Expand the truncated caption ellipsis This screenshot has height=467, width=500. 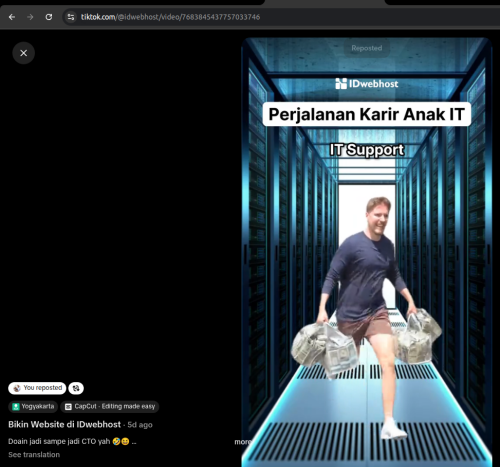coord(134,442)
